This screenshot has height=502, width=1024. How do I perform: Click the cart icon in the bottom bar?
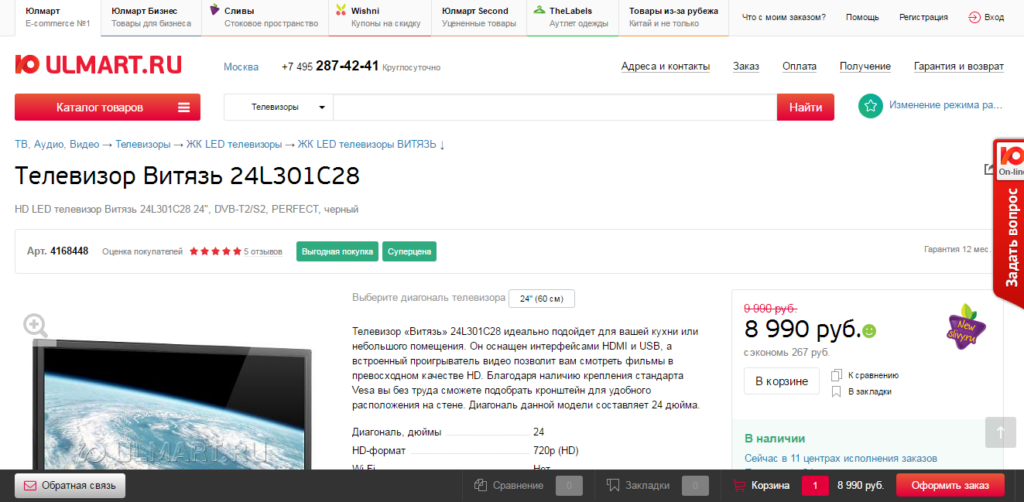pos(739,486)
